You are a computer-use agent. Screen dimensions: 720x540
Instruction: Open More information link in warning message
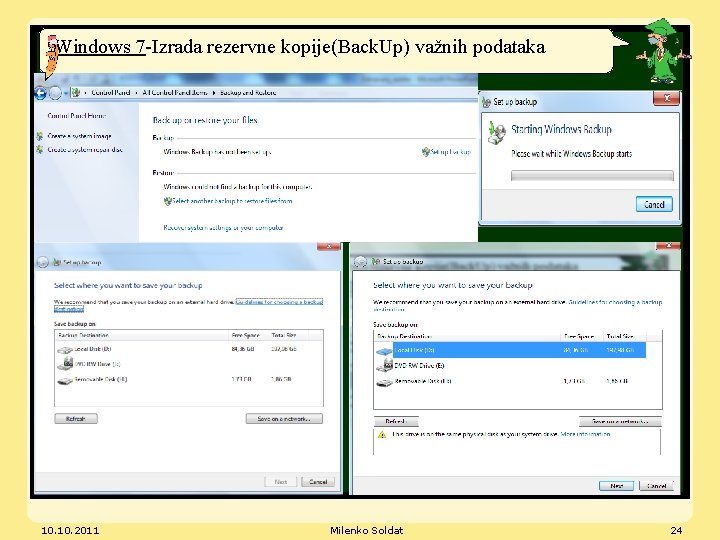(x=585, y=434)
